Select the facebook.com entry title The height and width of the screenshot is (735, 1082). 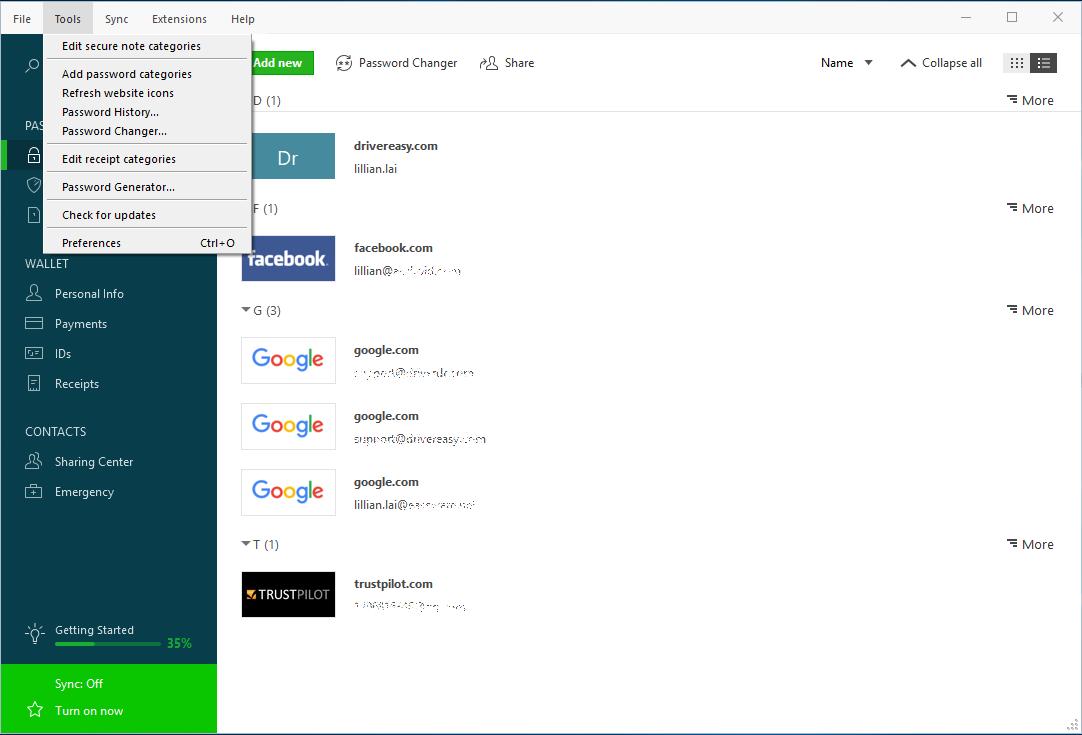pyautogui.click(x=393, y=248)
